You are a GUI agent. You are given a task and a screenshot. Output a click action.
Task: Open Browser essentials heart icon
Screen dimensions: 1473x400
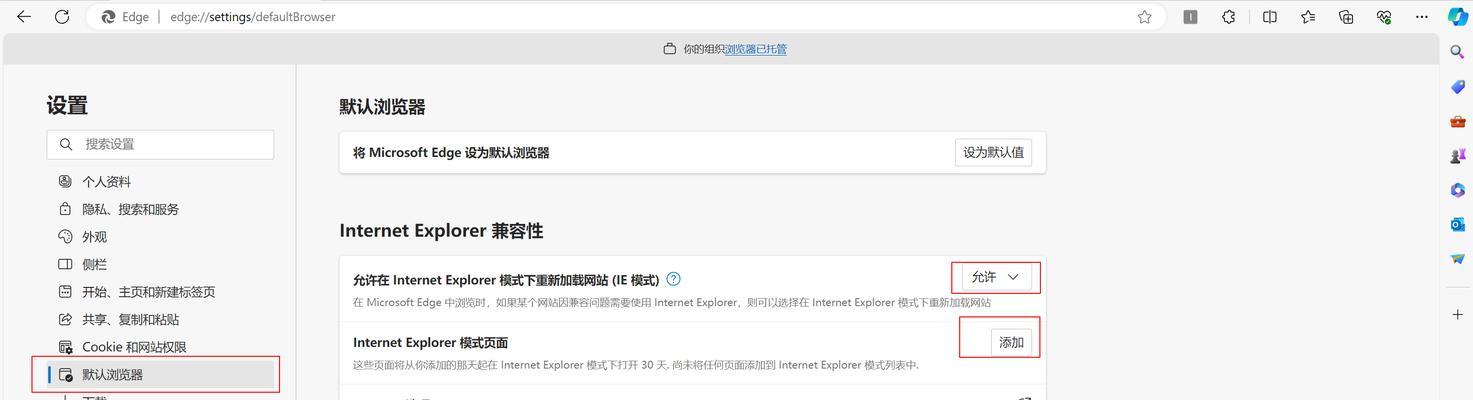[x=1384, y=17]
